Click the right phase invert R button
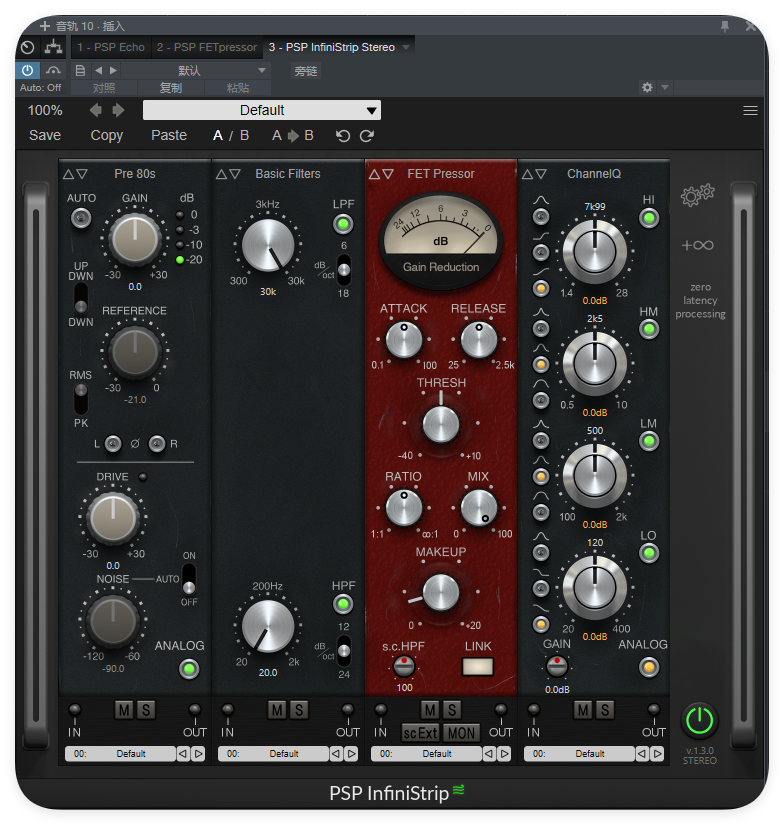 (157, 444)
